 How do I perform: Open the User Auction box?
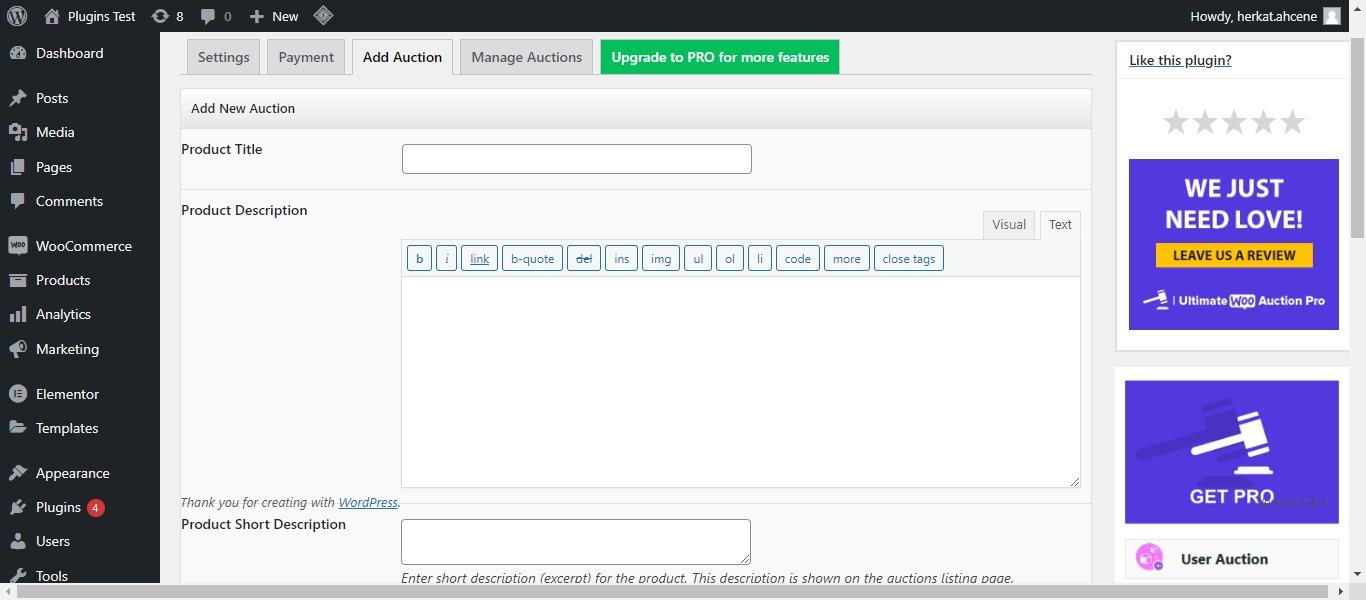(x=1232, y=559)
